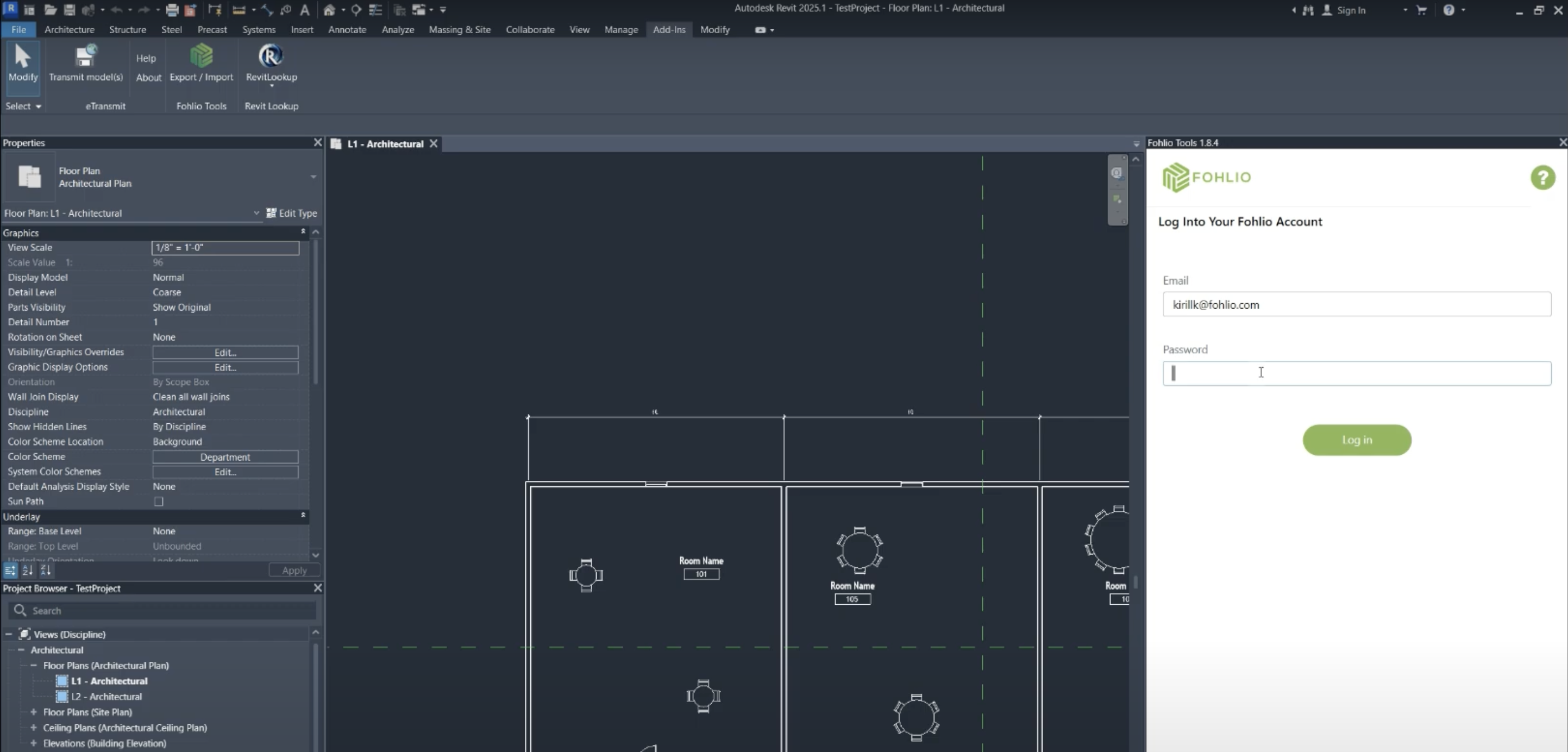Collapse the Graphics properties section
The height and width of the screenshot is (752, 1568).
click(303, 232)
